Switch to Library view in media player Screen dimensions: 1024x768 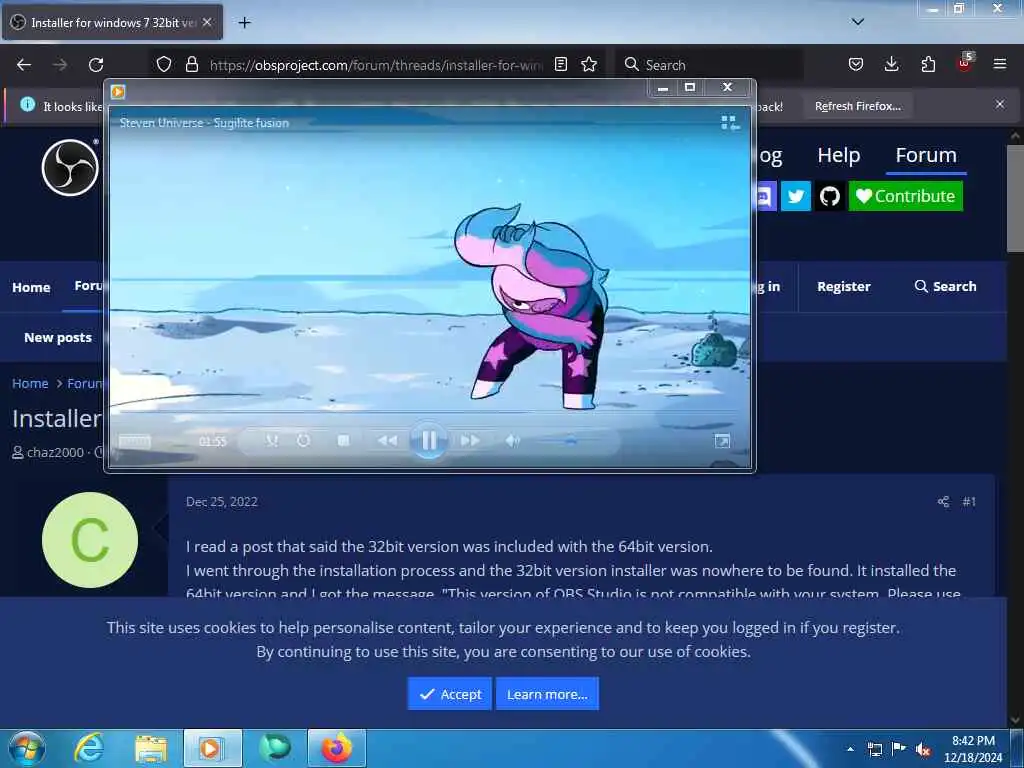click(730, 123)
